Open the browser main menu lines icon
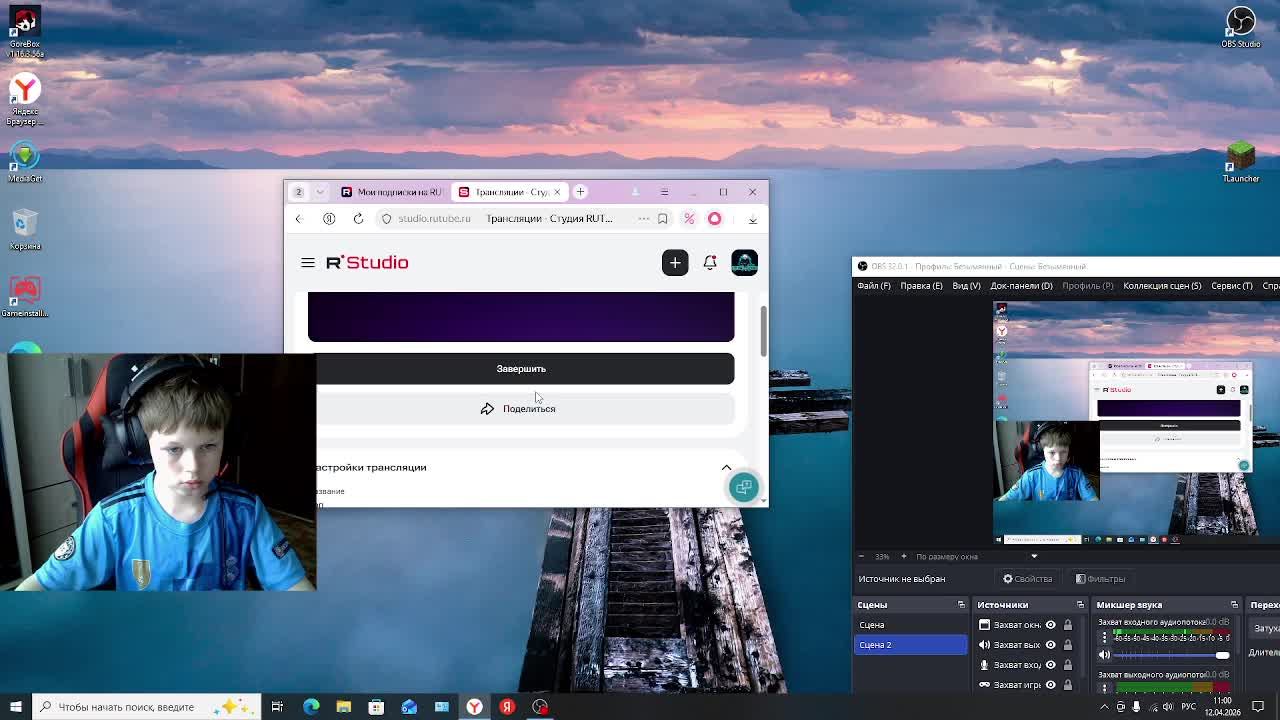The image size is (1280, 720). (664, 191)
